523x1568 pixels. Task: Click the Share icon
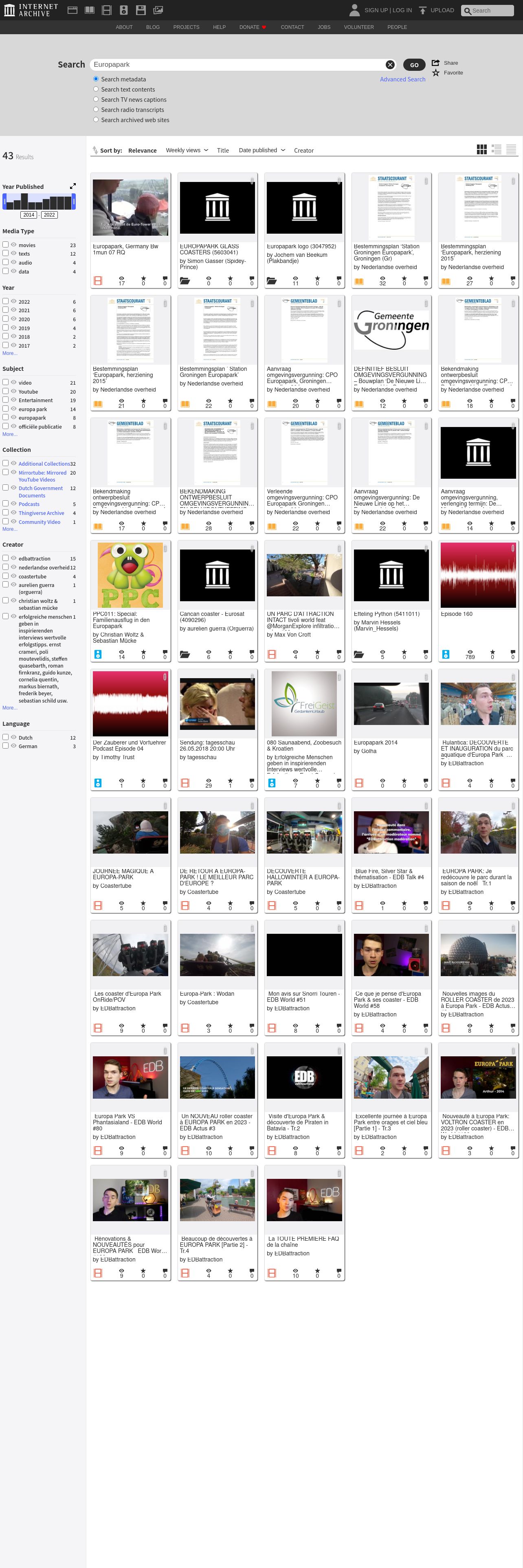point(436,63)
